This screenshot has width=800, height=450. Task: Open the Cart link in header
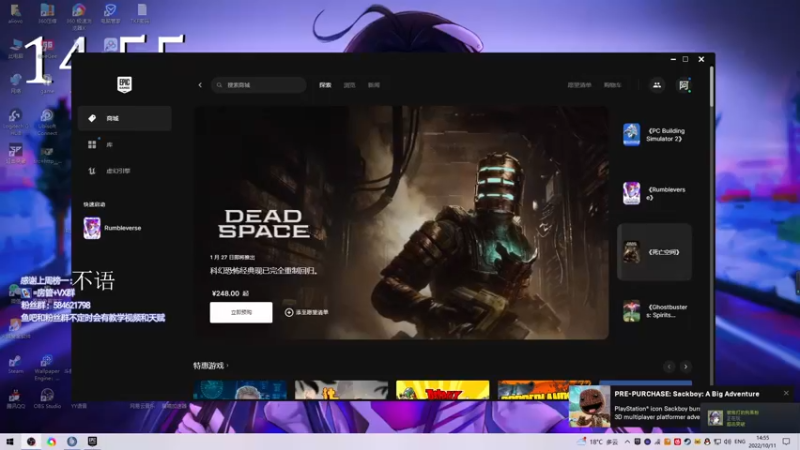tap(612, 85)
